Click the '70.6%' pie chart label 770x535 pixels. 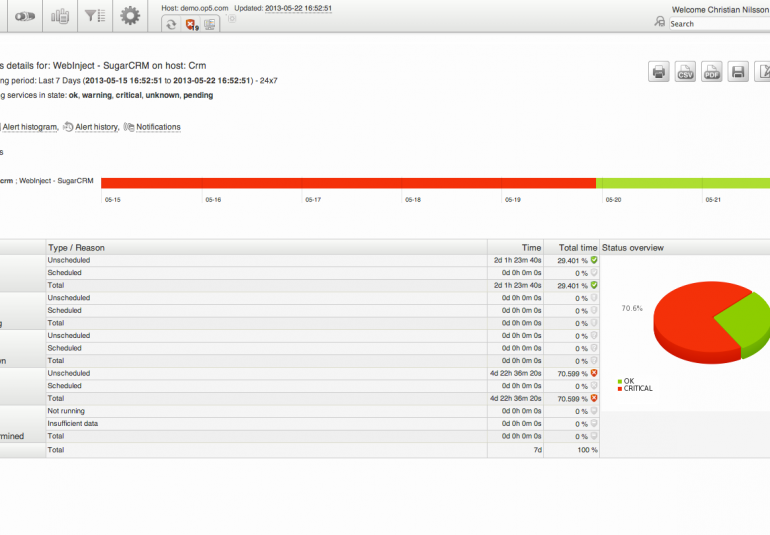point(632,309)
